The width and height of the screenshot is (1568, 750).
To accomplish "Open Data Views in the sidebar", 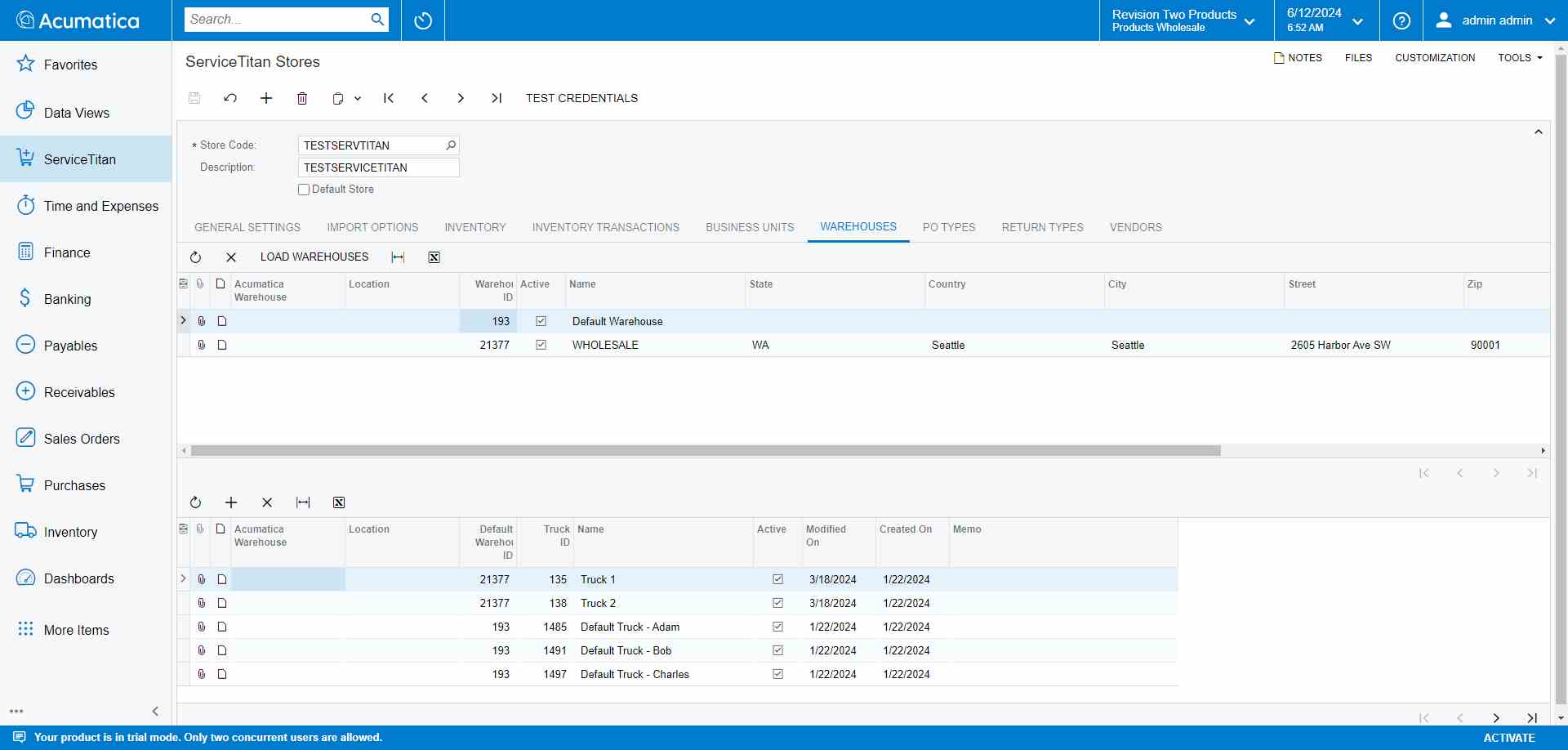I will tap(86, 112).
